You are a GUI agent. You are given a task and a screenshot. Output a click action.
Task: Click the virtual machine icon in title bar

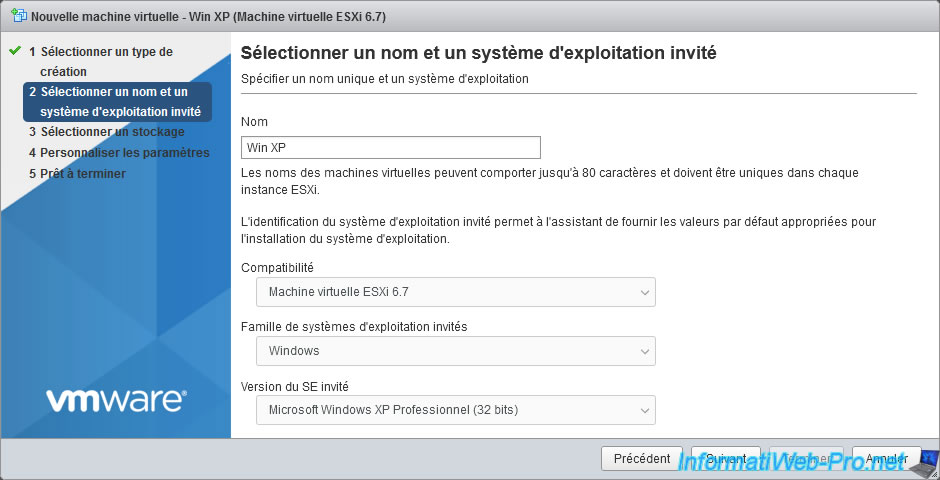16,17
